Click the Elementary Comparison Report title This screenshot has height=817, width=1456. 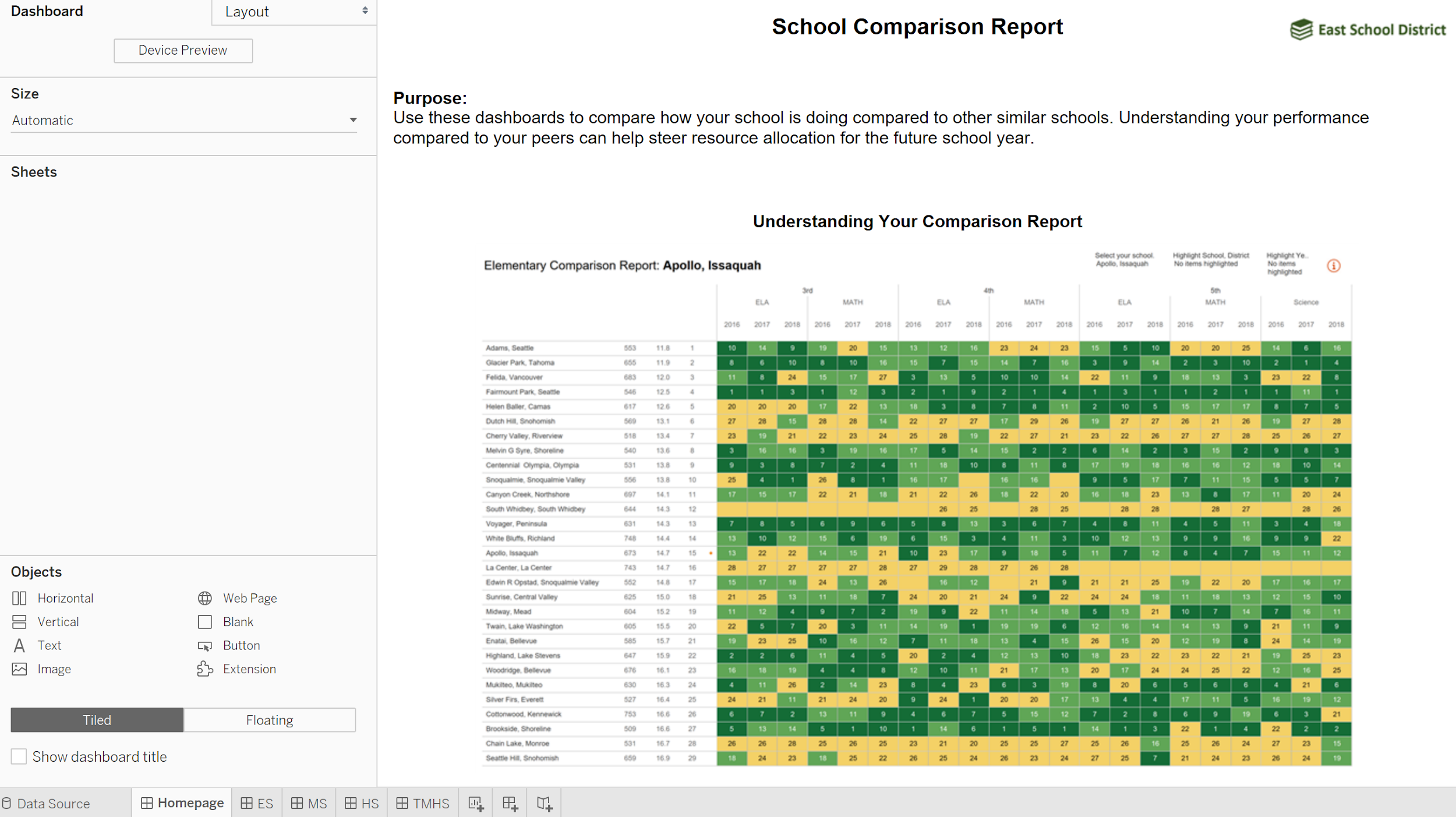coord(622,266)
